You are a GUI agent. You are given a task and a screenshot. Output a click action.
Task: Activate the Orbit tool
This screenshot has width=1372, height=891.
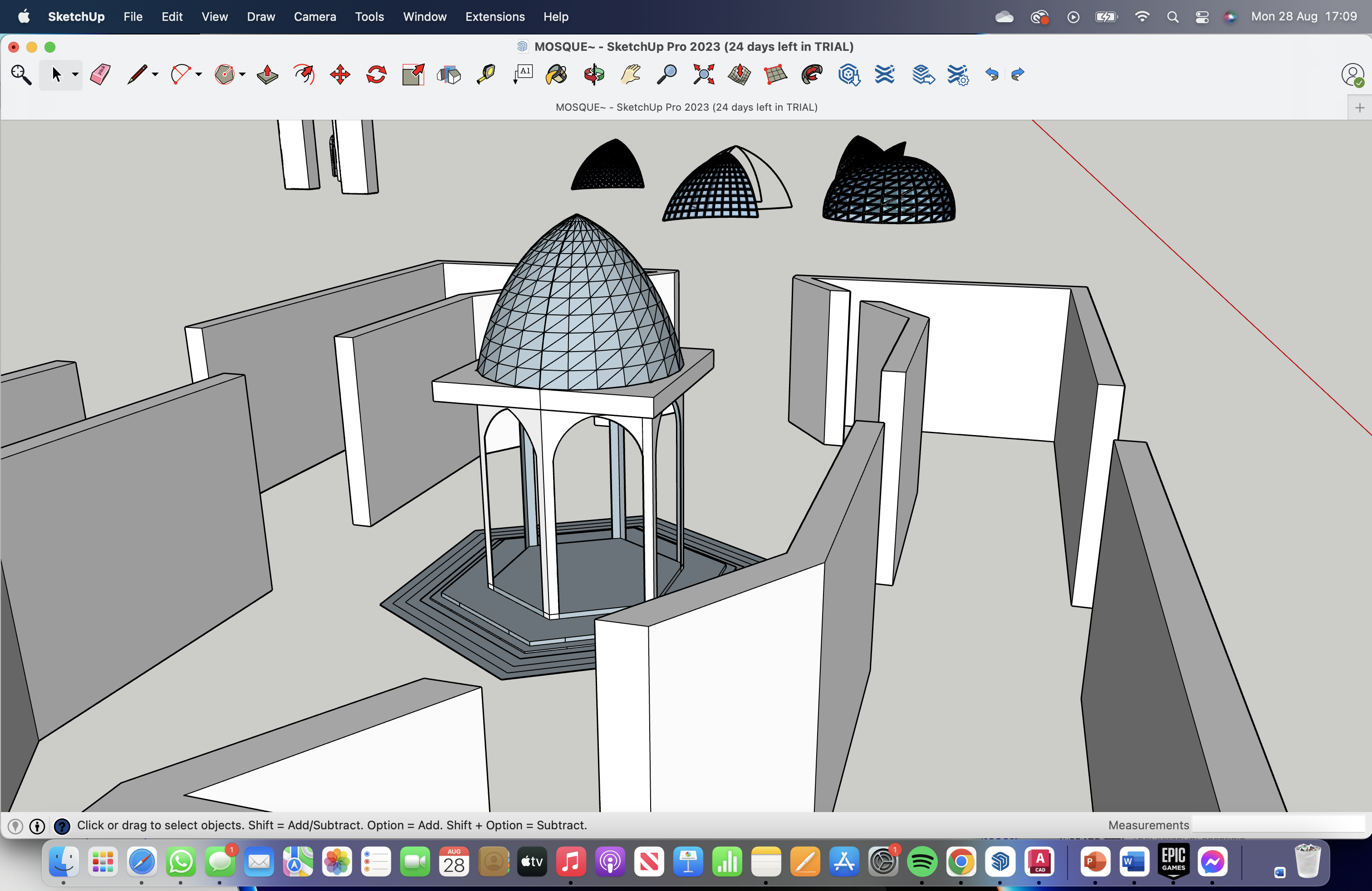(x=594, y=75)
